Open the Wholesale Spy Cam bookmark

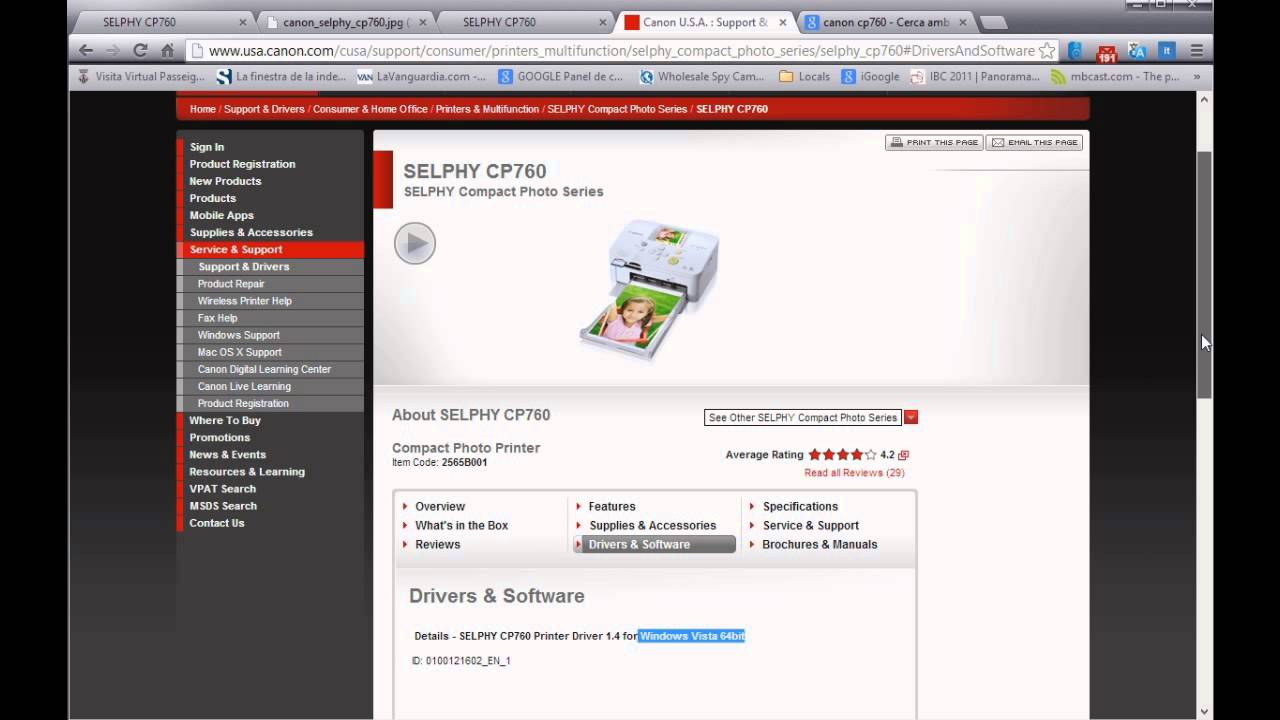coord(702,76)
